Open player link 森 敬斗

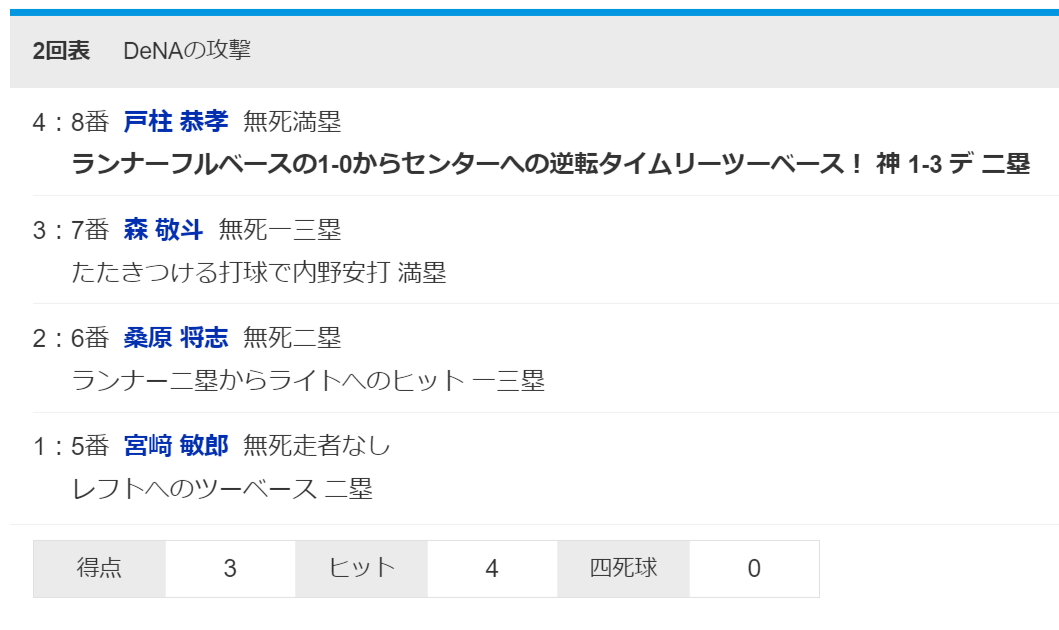(163, 230)
